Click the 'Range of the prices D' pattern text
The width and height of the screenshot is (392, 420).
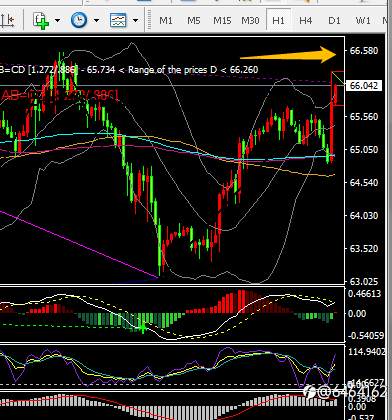[x=172, y=70]
